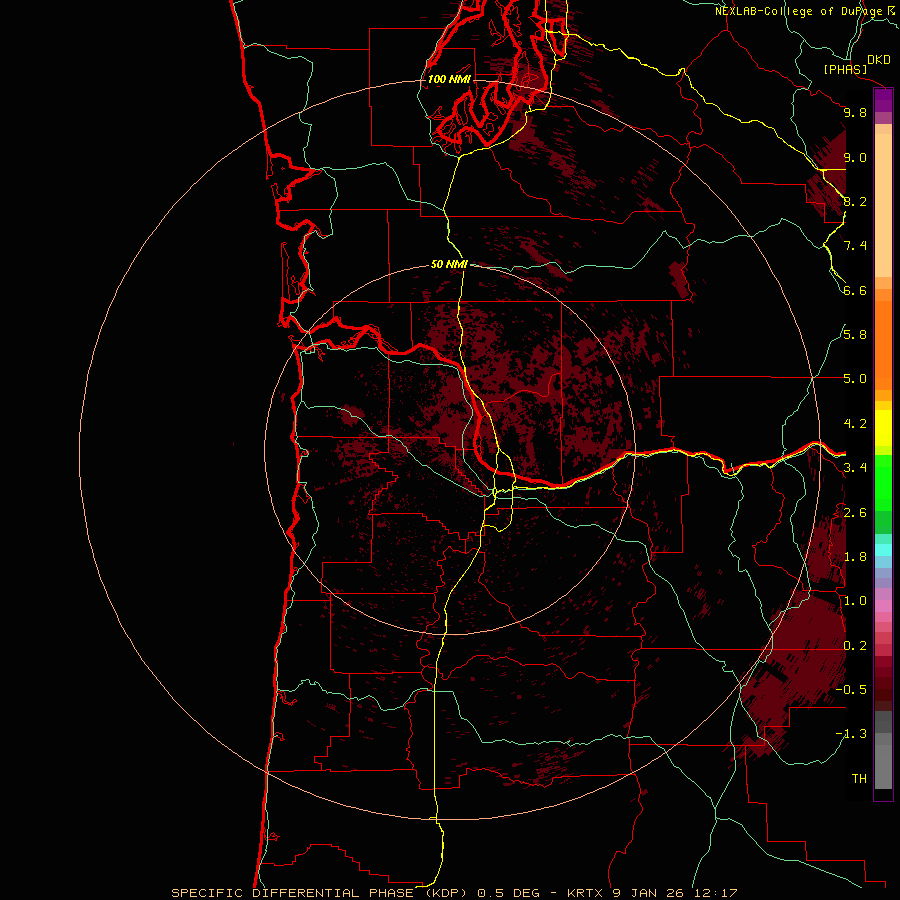
Task: Click the 7.4 scale value
Action: pos(855,246)
